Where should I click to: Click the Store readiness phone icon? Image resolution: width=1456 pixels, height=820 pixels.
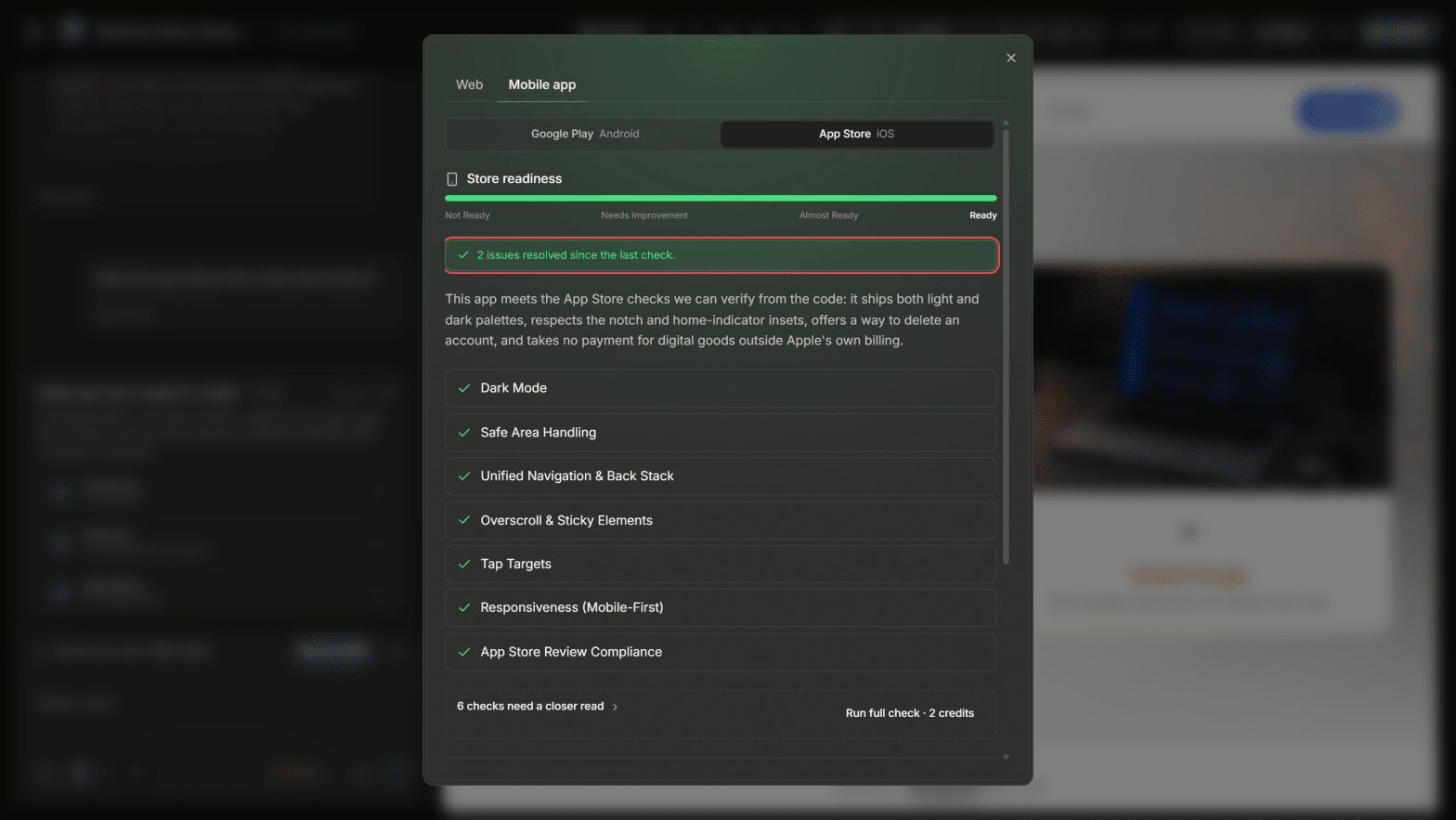click(x=452, y=179)
